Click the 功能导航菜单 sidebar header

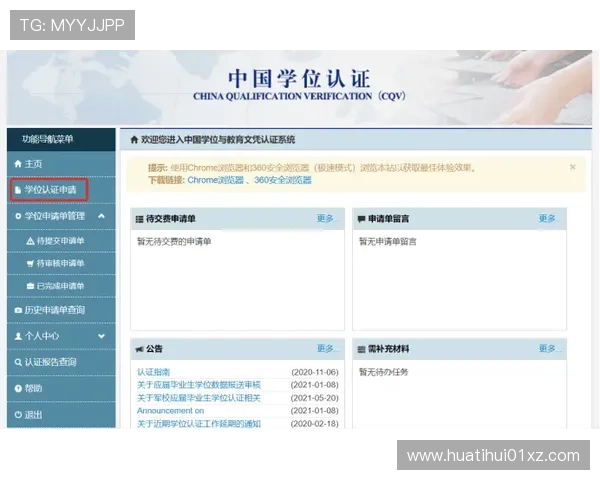pos(47,139)
